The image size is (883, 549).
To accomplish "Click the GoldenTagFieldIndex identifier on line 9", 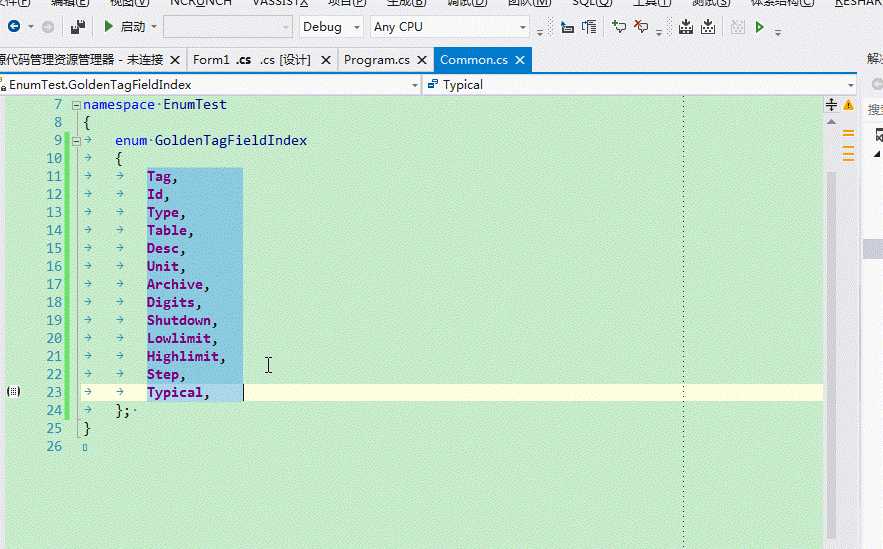I will pyautogui.click(x=231, y=141).
